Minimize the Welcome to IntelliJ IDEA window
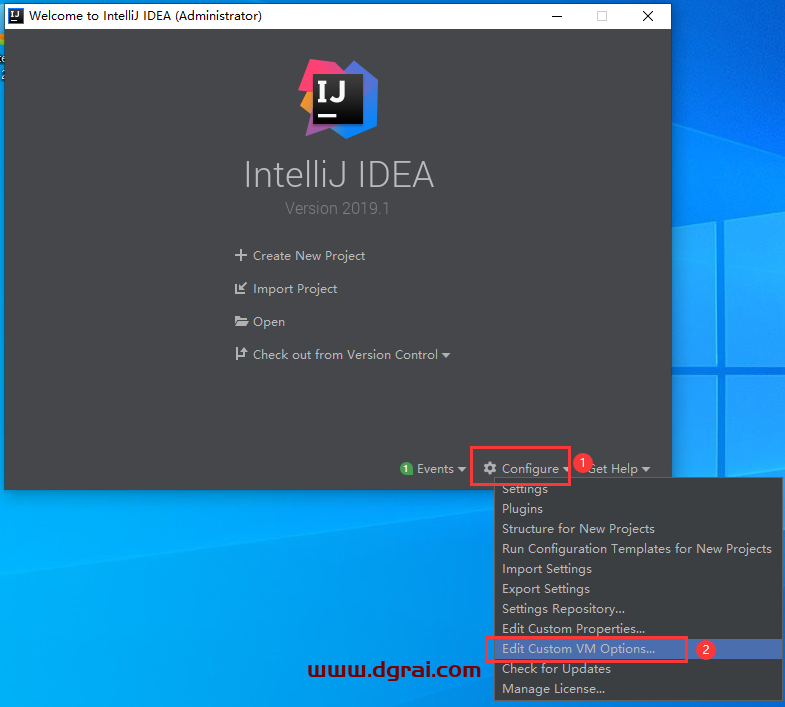The height and width of the screenshot is (707, 785). (x=557, y=16)
